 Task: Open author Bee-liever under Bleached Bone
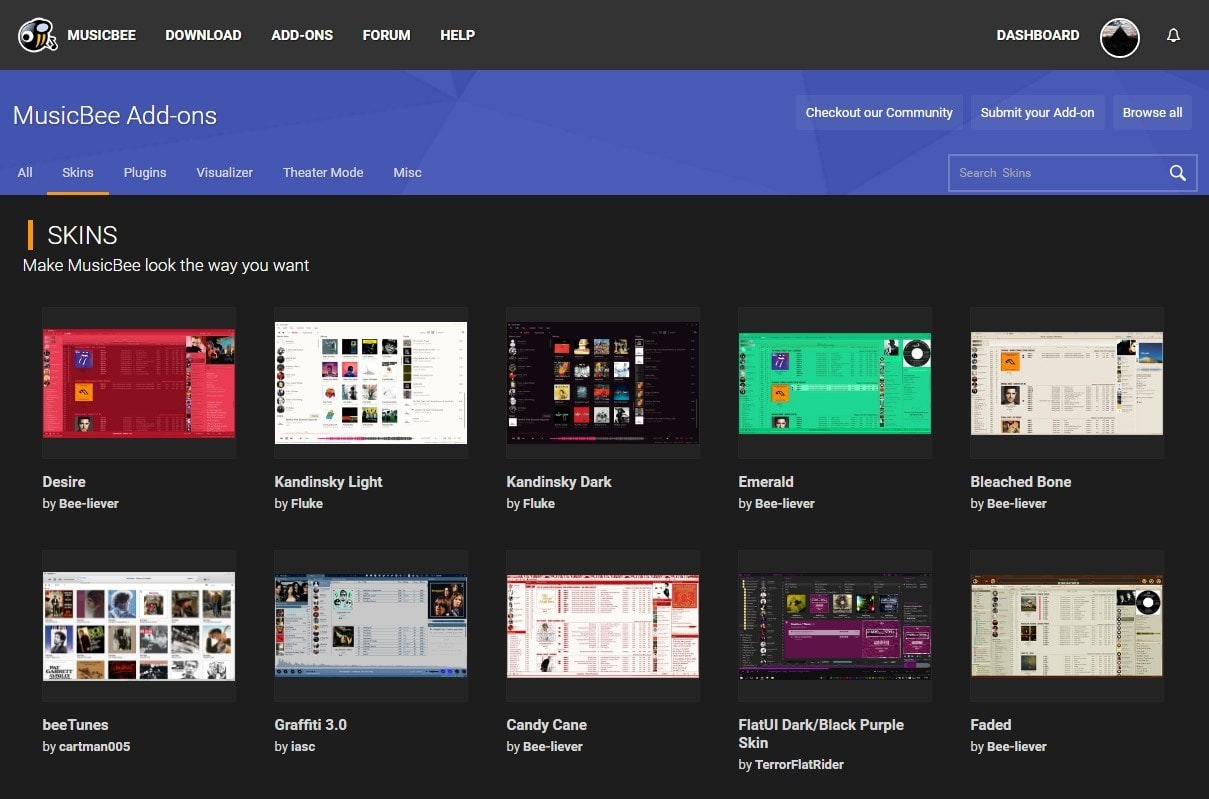click(1017, 504)
